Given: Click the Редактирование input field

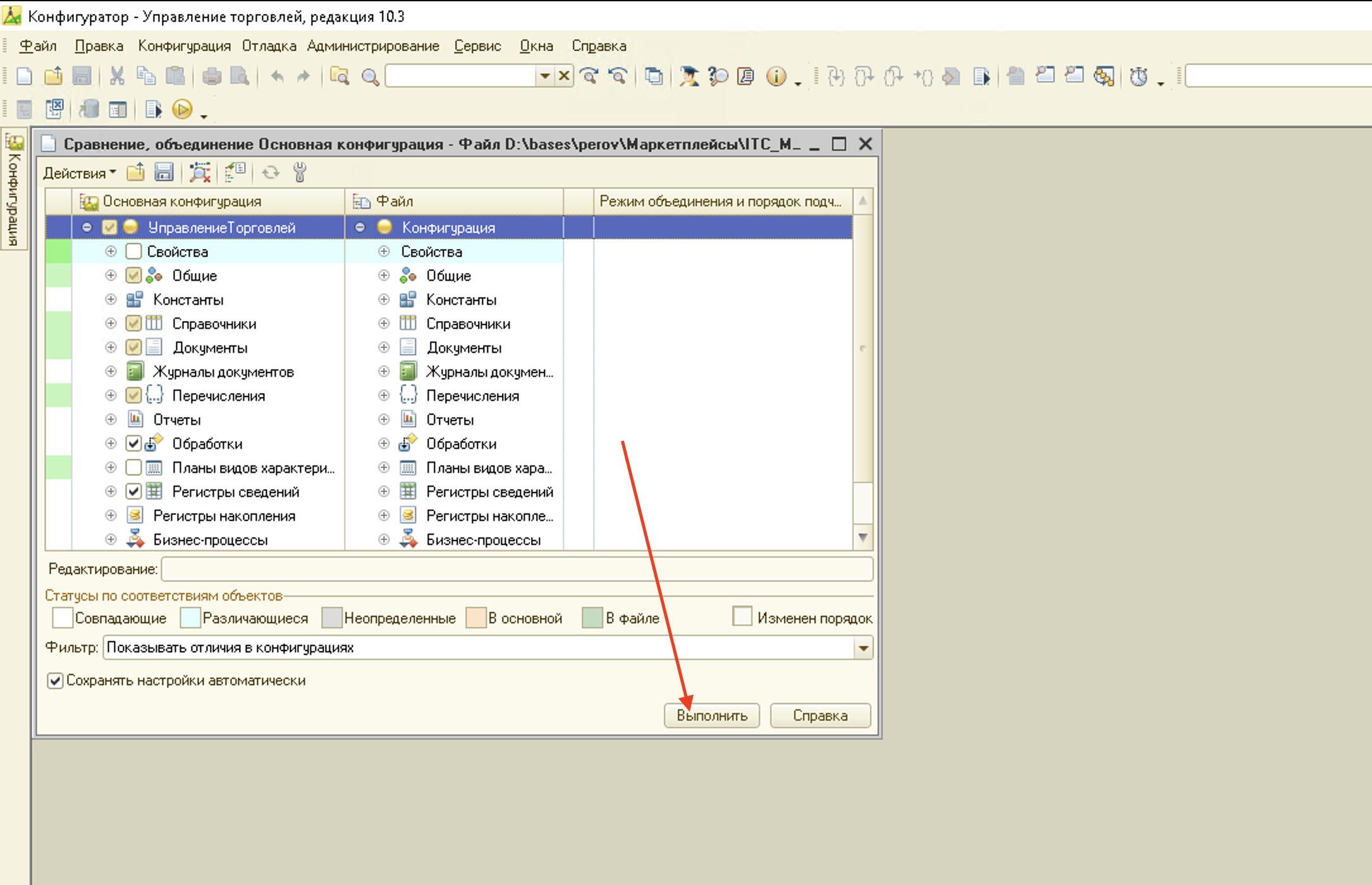Looking at the screenshot, I should (517, 569).
